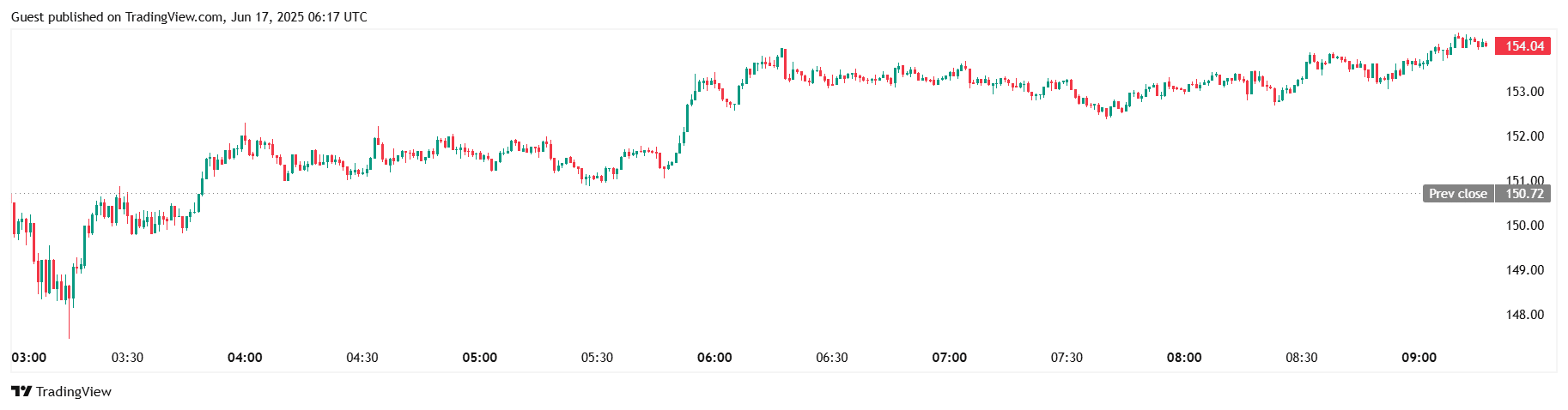Open the Guest published on TradingView.com header text
This screenshot has width=1568, height=410.
189,17
